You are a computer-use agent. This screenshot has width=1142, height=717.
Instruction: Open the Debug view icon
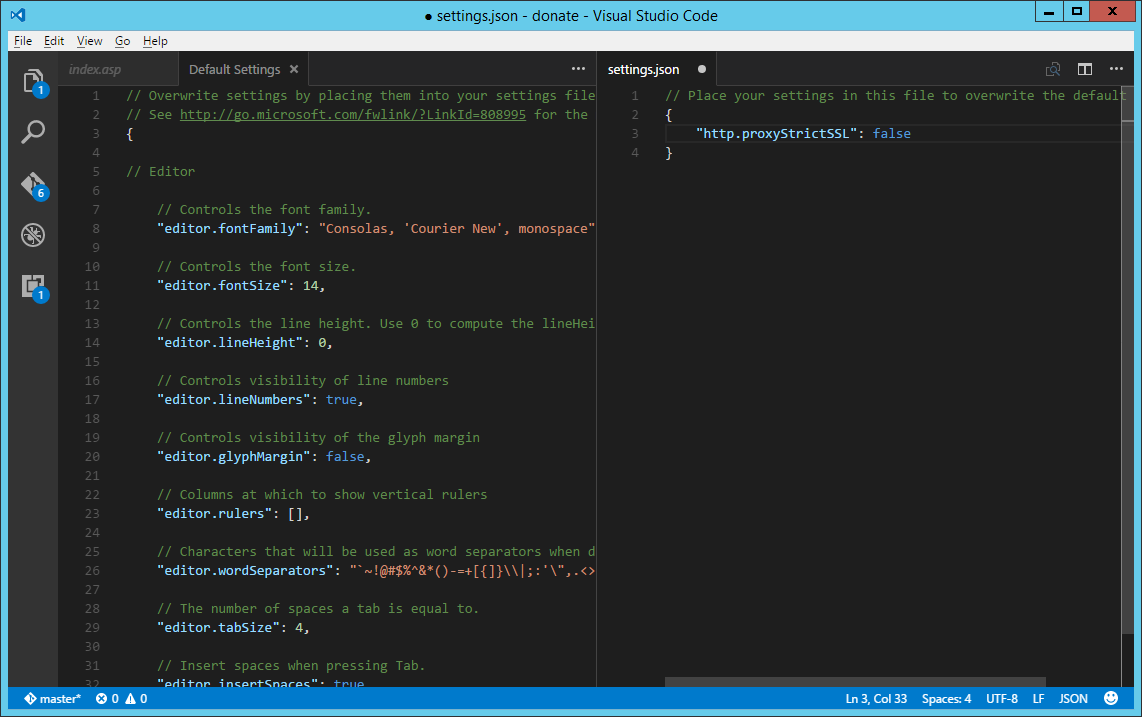(x=33, y=235)
